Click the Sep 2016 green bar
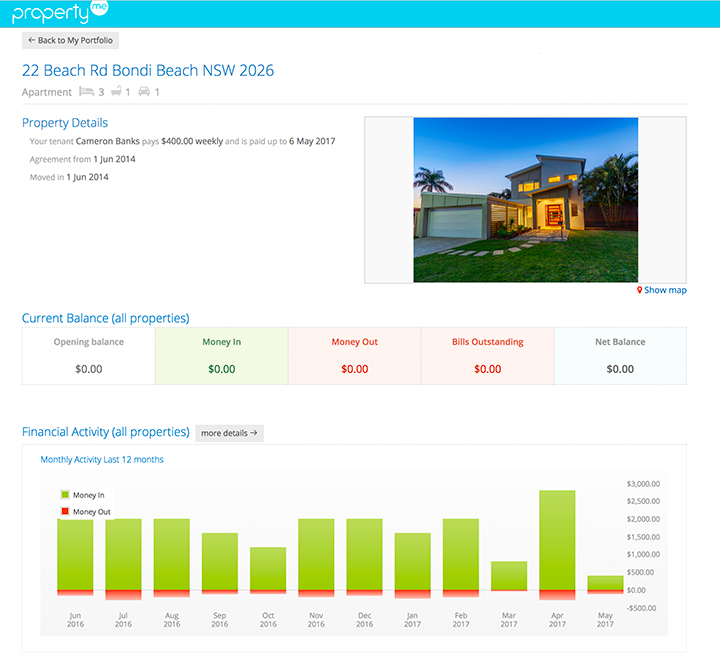 220,561
